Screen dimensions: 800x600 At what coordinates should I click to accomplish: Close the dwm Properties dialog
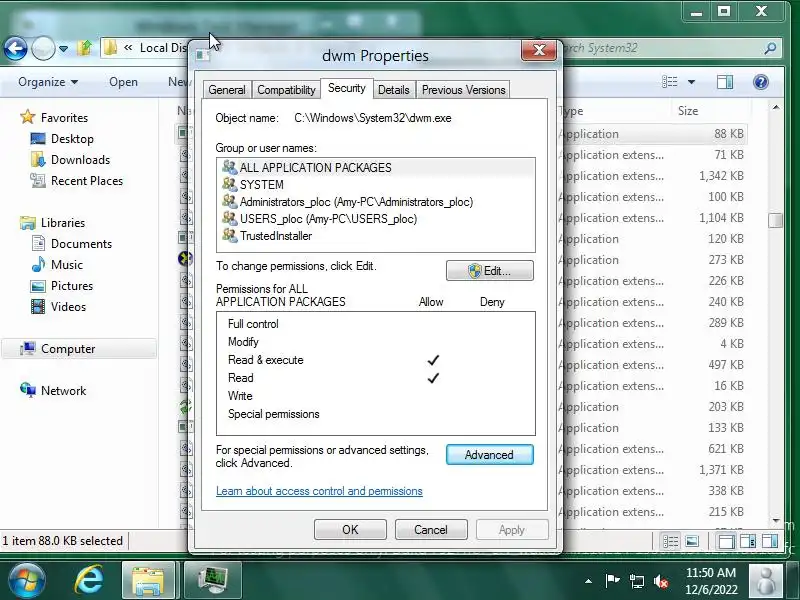[539, 51]
